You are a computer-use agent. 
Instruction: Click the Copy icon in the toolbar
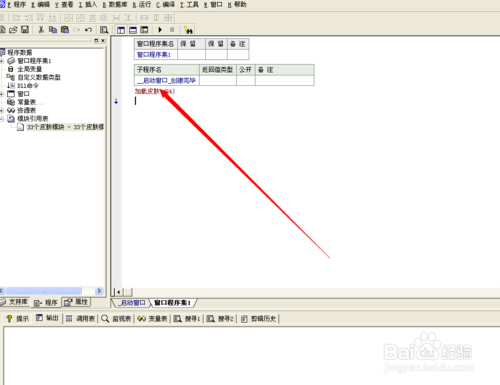click(x=53, y=30)
